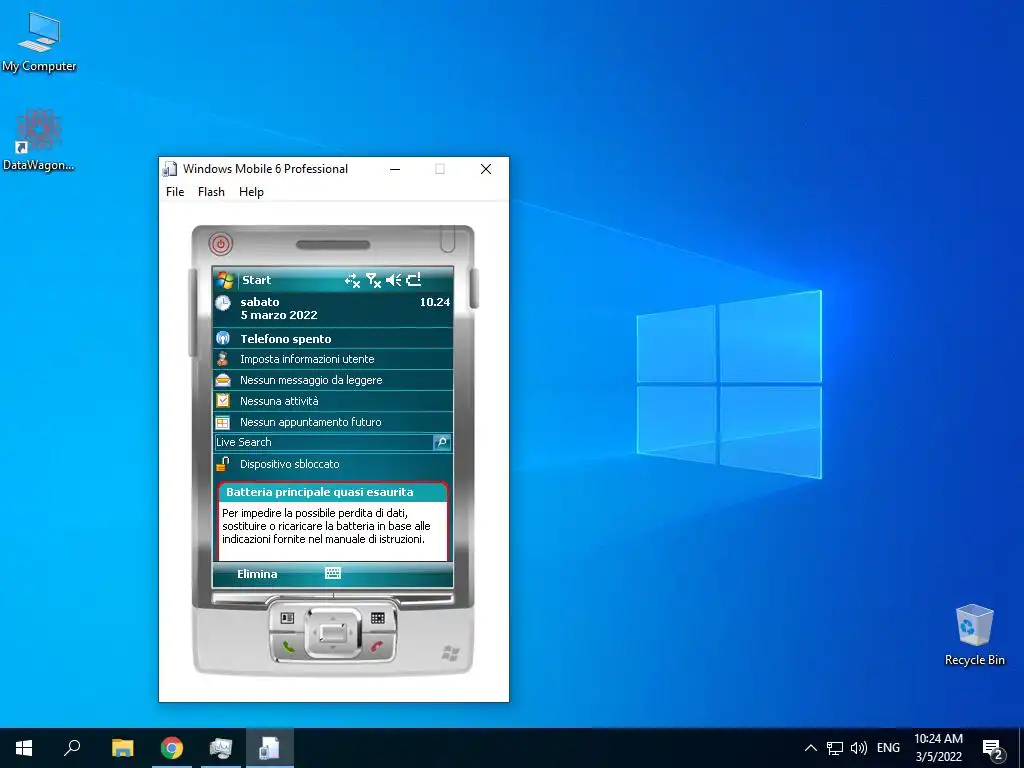This screenshot has height=768, width=1024.
Task: Open Nessun messaggio da leggere
Action: pos(311,380)
